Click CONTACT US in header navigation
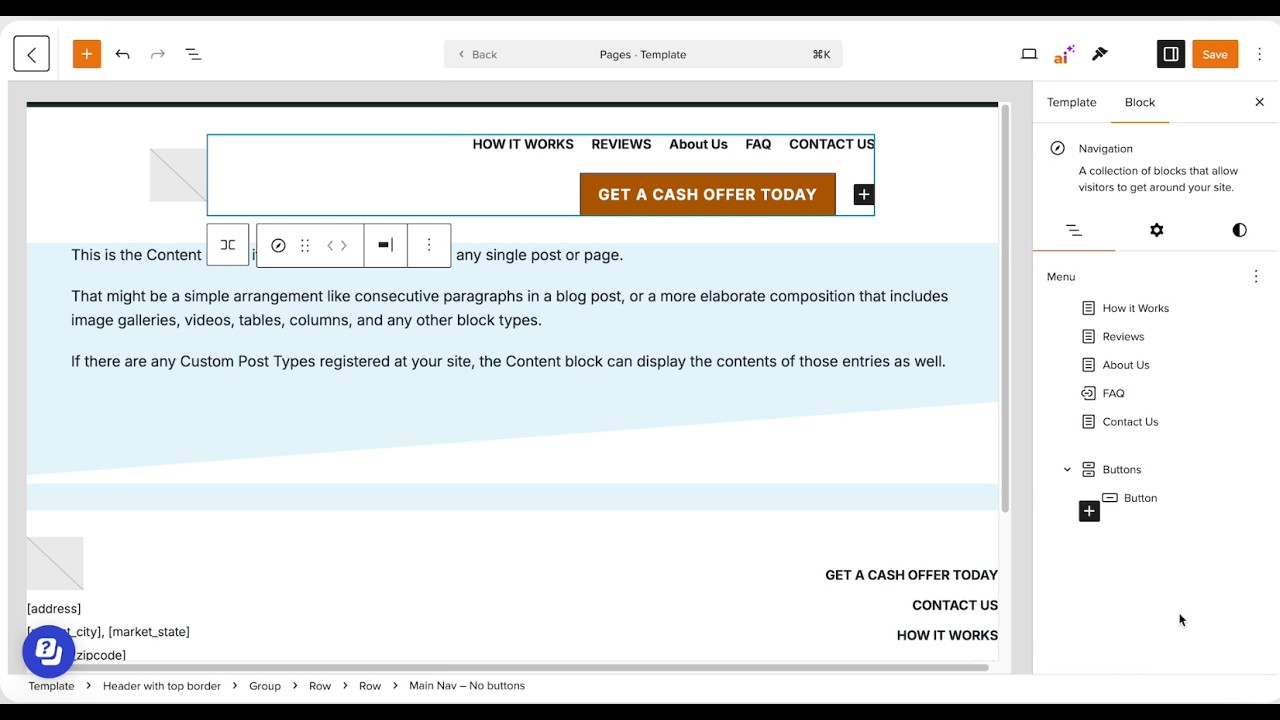This screenshot has width=1280, height=720. coord(832,144)
